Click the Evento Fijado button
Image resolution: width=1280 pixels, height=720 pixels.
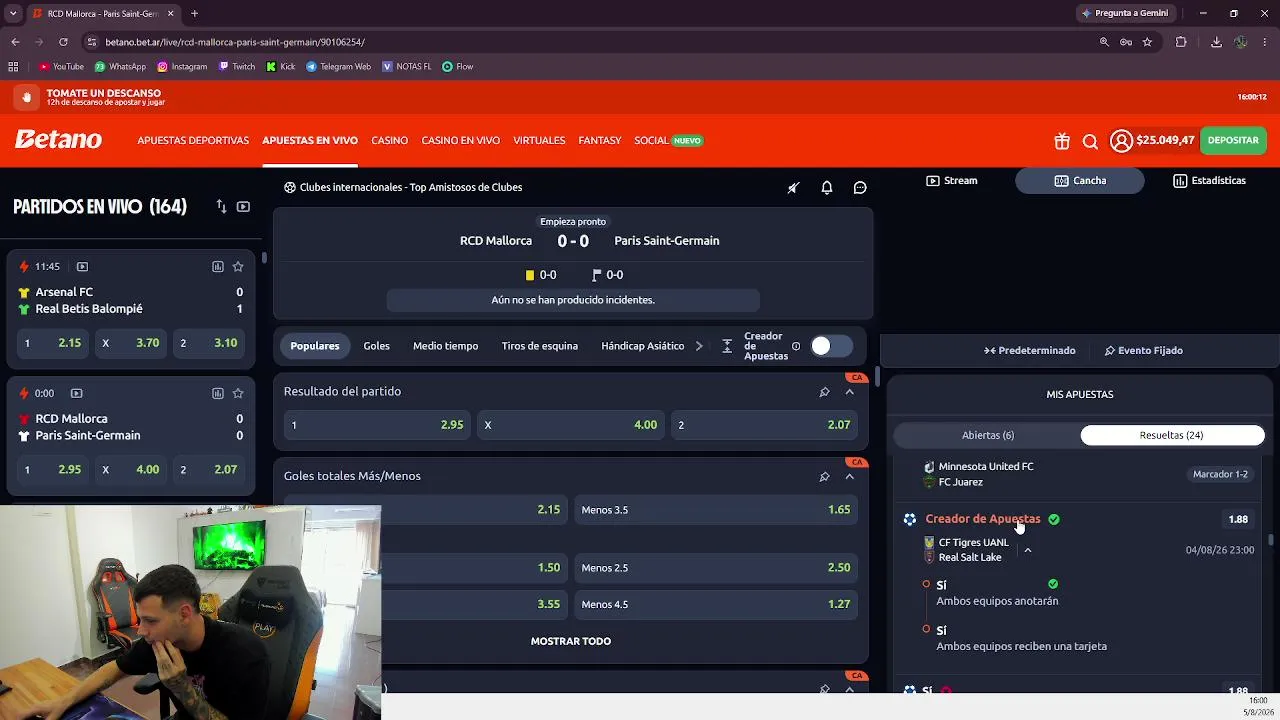coord(1144,351)
